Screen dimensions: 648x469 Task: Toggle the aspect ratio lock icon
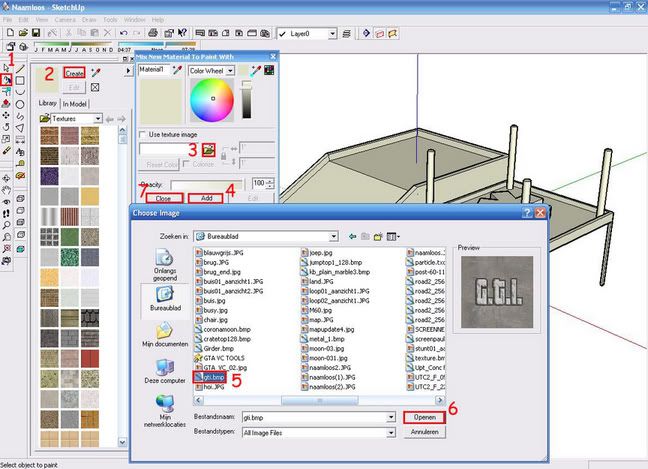point(224,156)
